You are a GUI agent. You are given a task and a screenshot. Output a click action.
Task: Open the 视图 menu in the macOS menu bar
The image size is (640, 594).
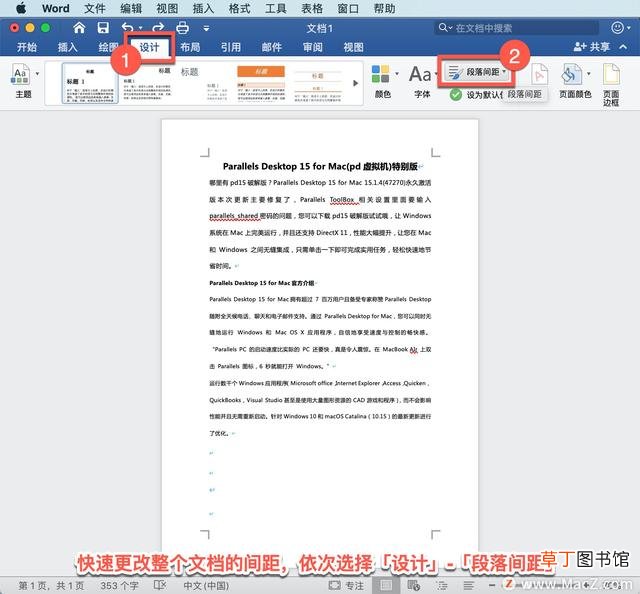pos(167,8)
